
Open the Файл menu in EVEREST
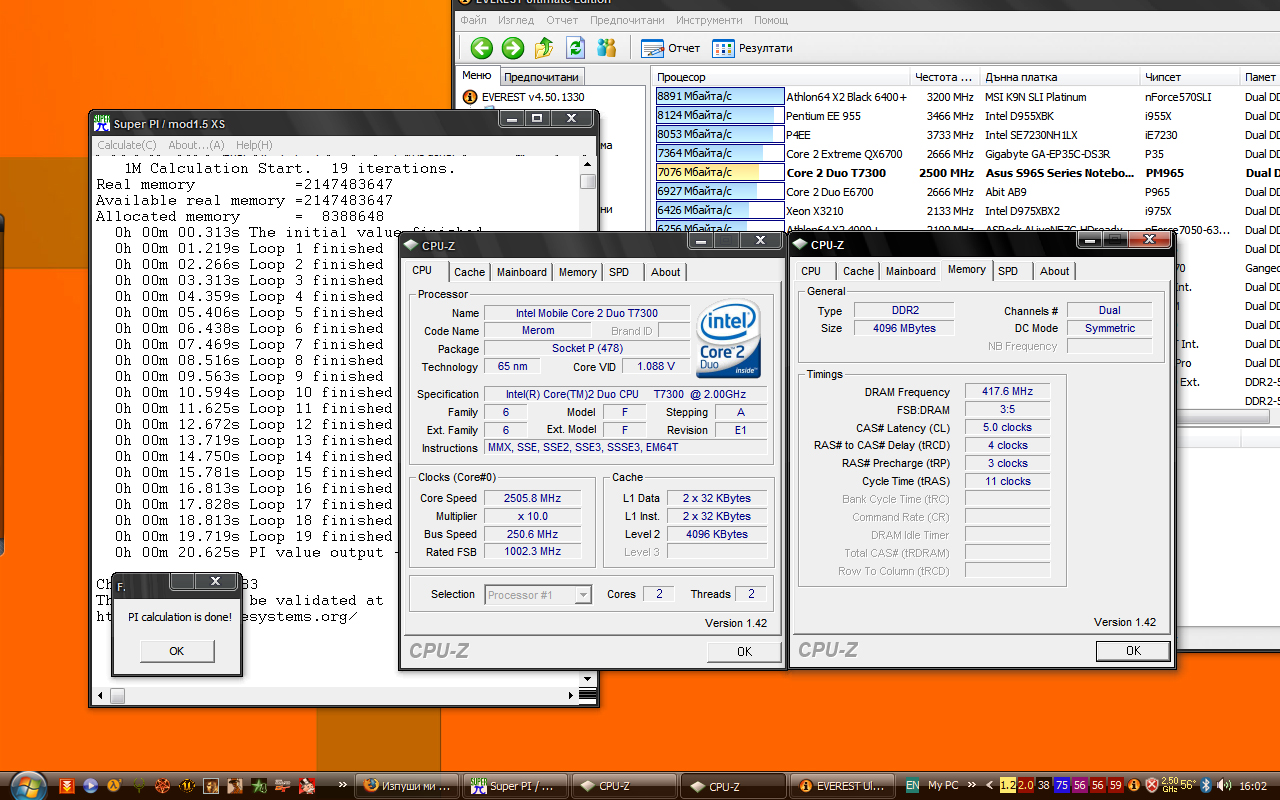(x=474, y=20)
